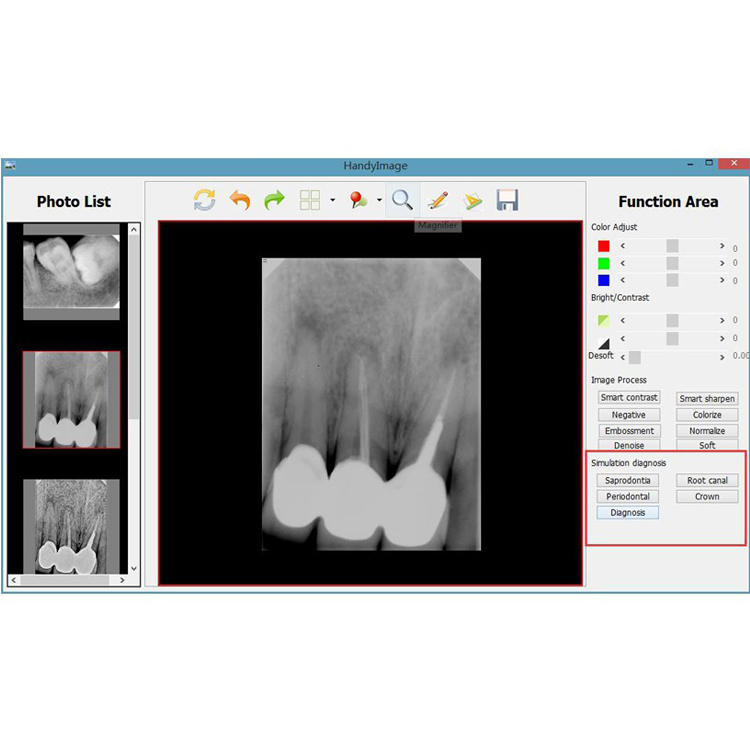Select the Magnifier tool
The width and height of the screenshot is (750, 750).
[402, 200]
